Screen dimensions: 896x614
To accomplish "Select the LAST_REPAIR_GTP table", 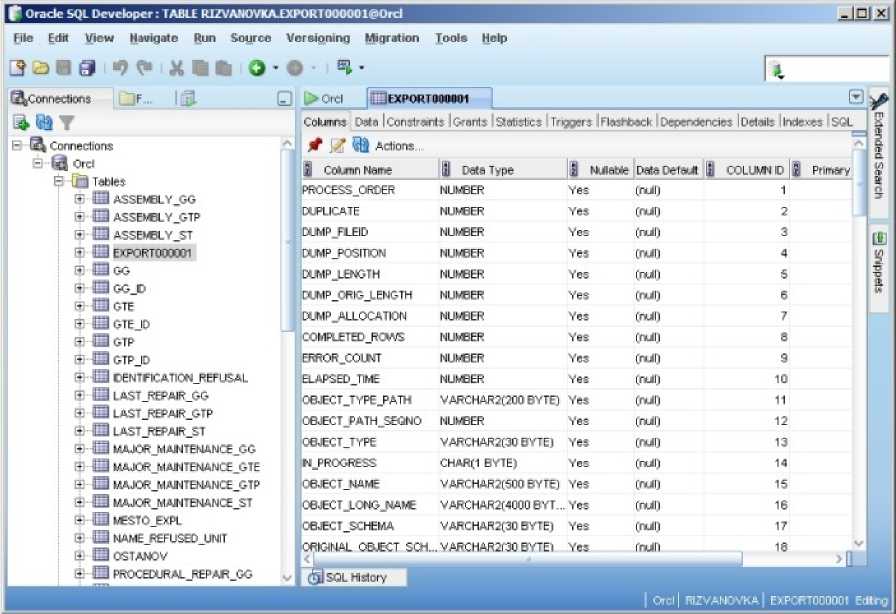I will click(162, 413).
